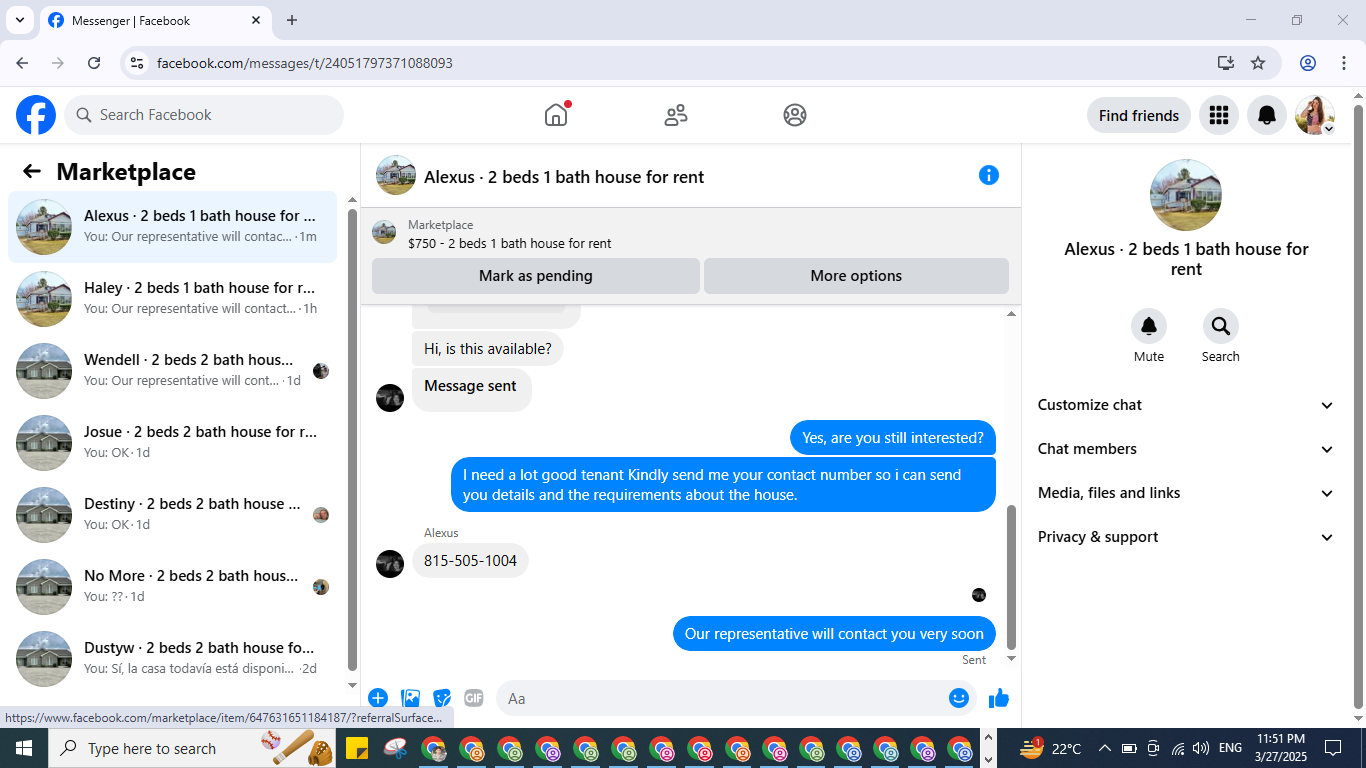
Task: Open the Wendell conversation
Action: point(172,371)
